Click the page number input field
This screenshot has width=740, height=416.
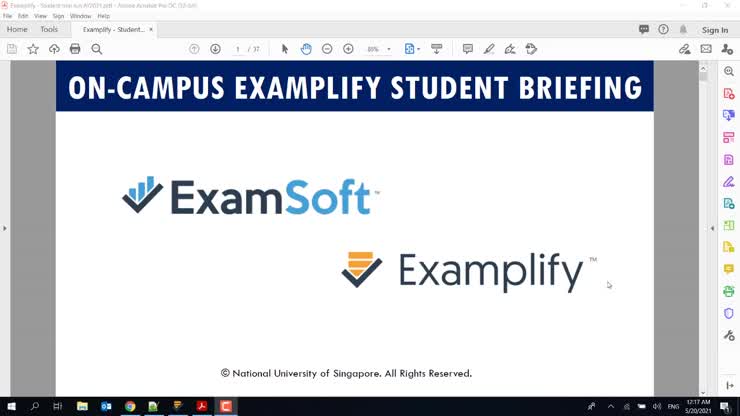coord(238,49)
